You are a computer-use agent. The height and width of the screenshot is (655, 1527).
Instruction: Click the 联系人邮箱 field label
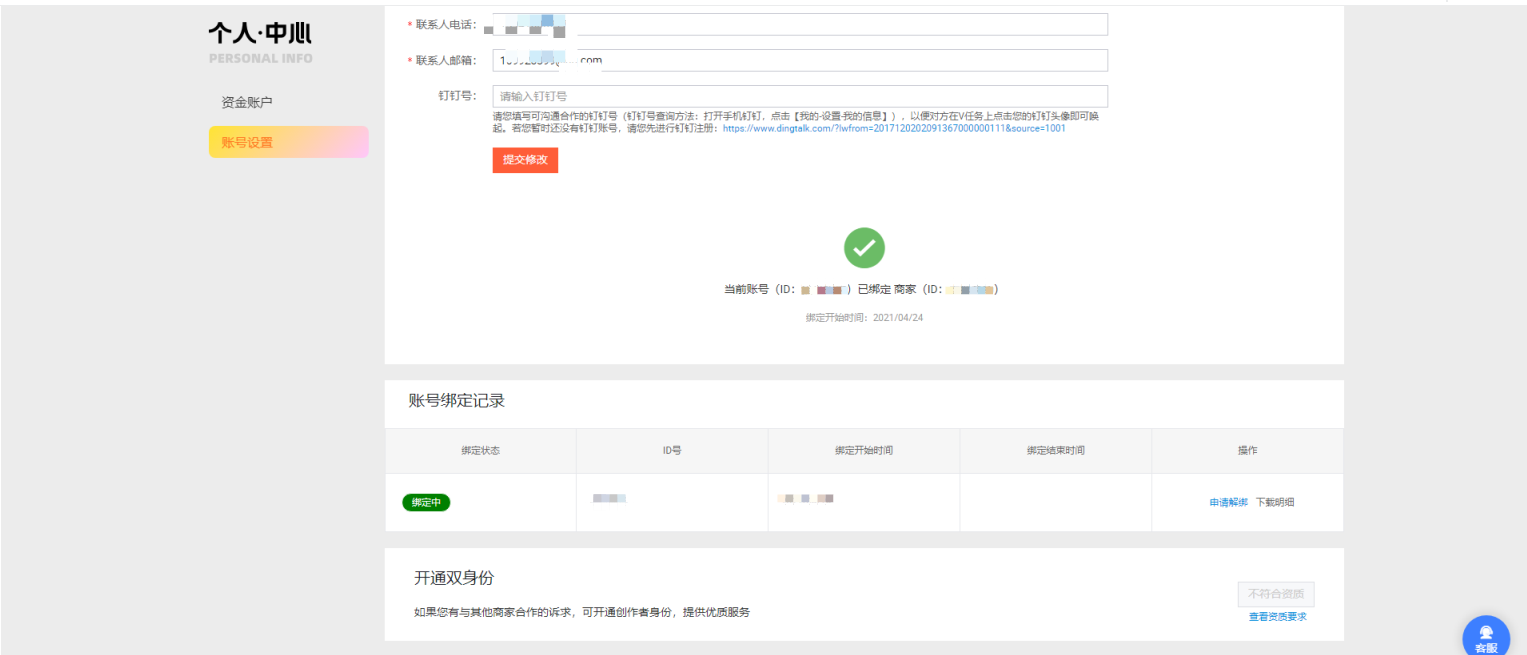point(442,60)
